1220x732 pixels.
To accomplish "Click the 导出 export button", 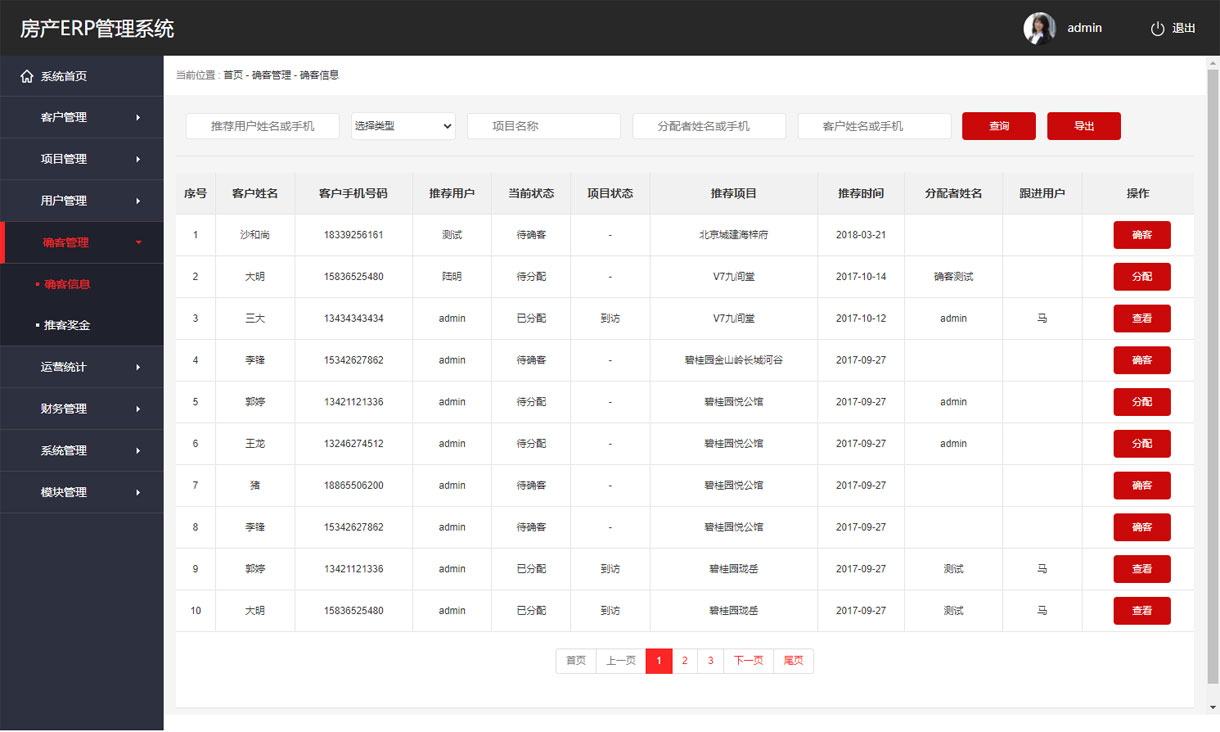I will pyautogui.click(x=1083, y=126).
